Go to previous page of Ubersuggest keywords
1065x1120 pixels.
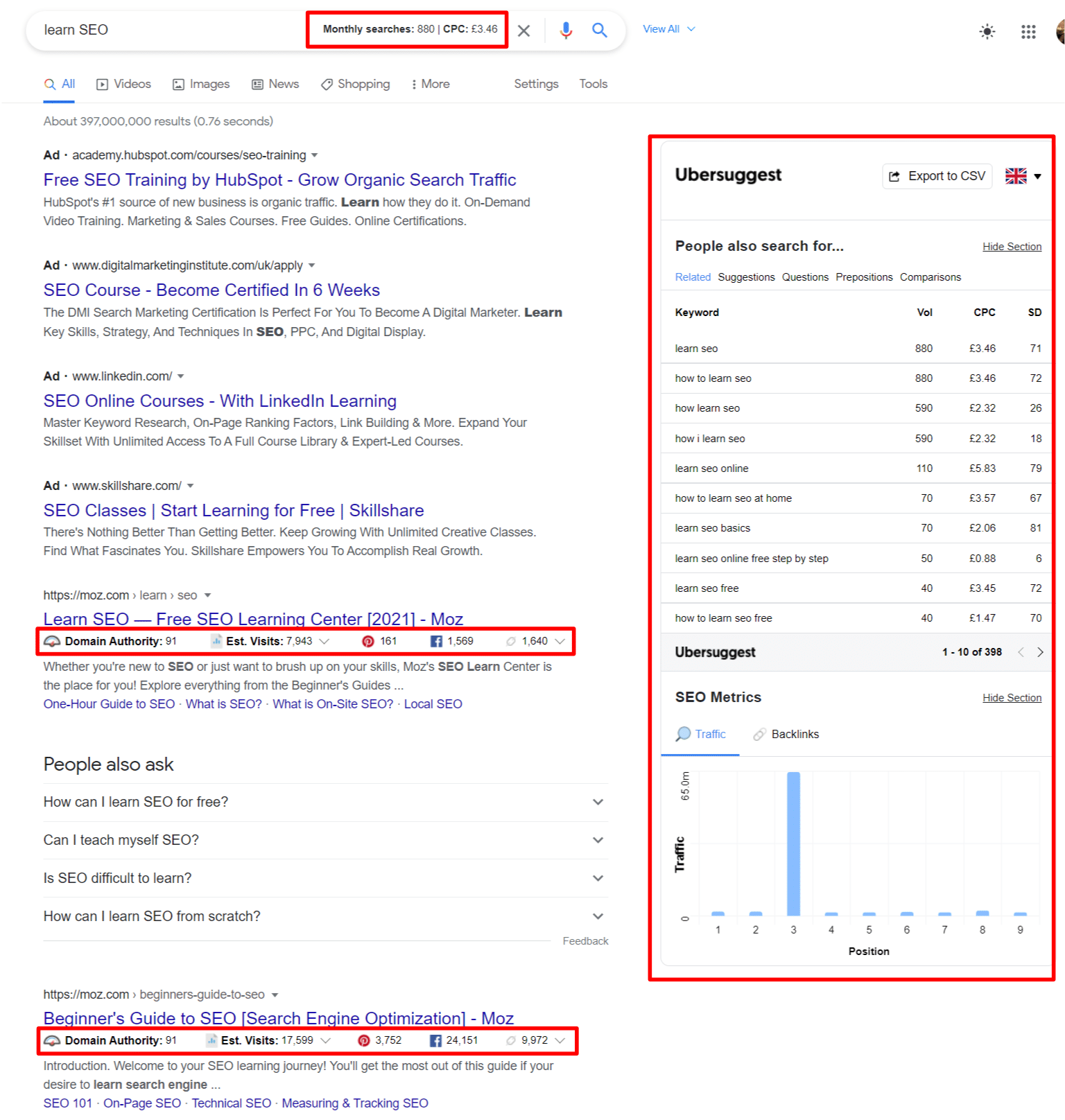click(1021, 652)
